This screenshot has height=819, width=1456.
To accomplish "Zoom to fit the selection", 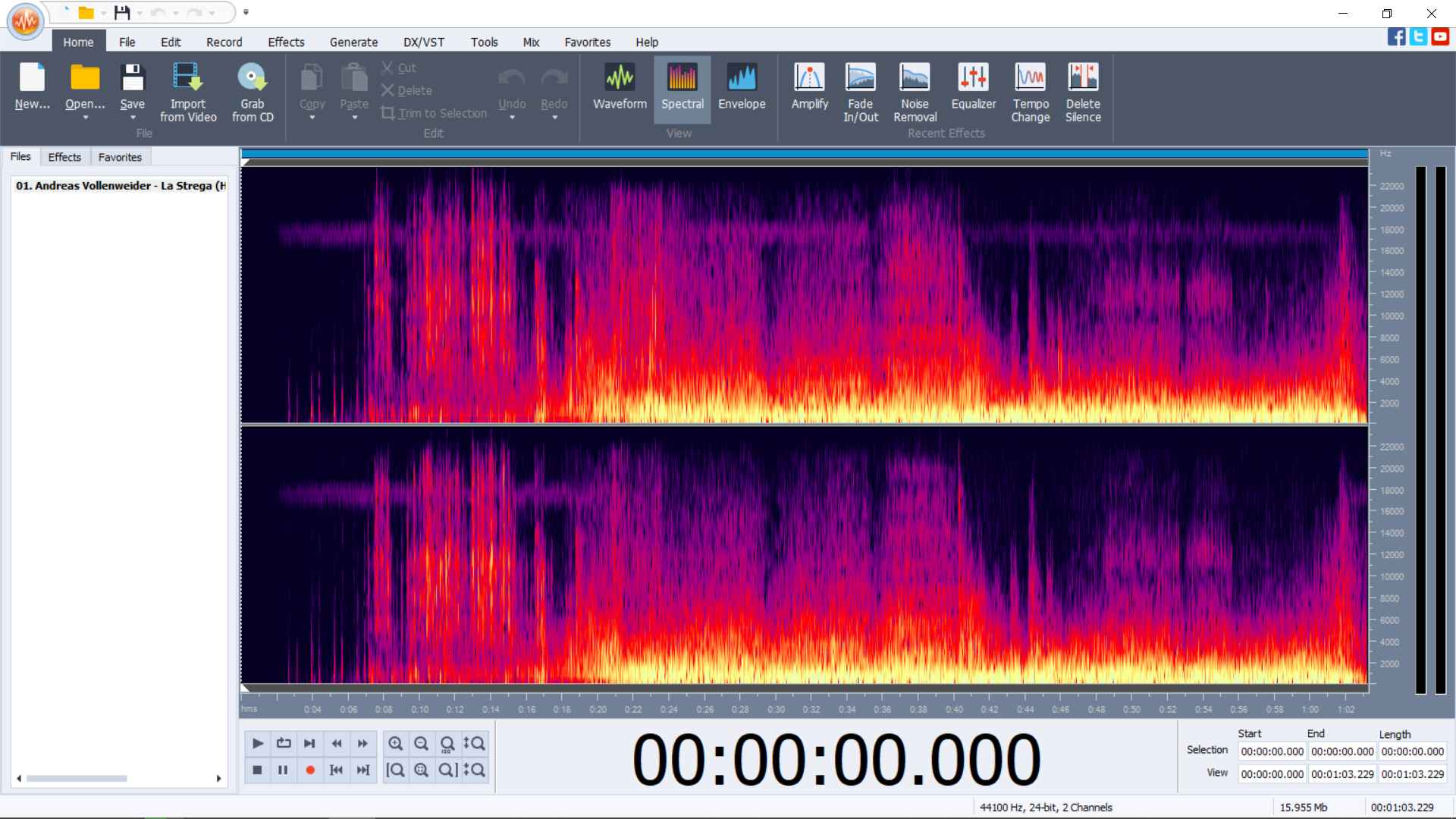I will 422,770.
